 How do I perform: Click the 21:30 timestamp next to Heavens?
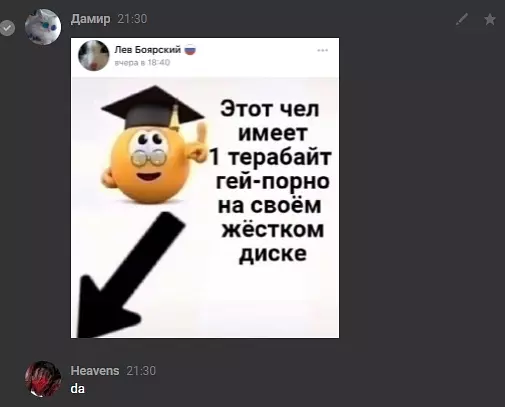(141, 371)
